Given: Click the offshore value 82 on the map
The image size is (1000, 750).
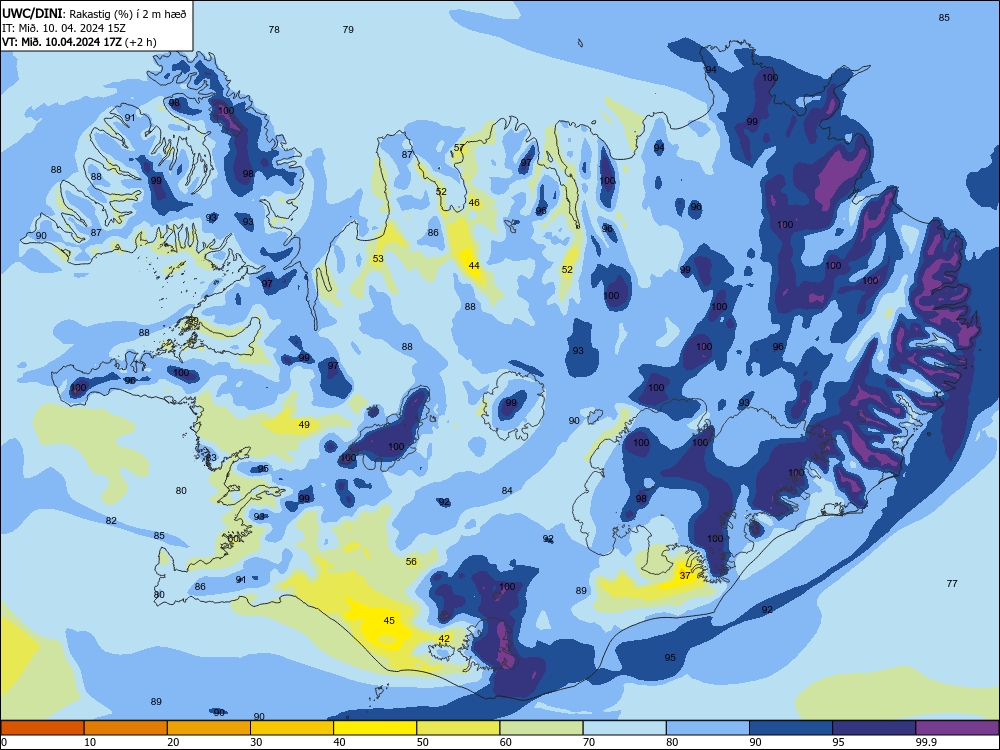Looking at the screenshot, I should (x=111, y=520).
